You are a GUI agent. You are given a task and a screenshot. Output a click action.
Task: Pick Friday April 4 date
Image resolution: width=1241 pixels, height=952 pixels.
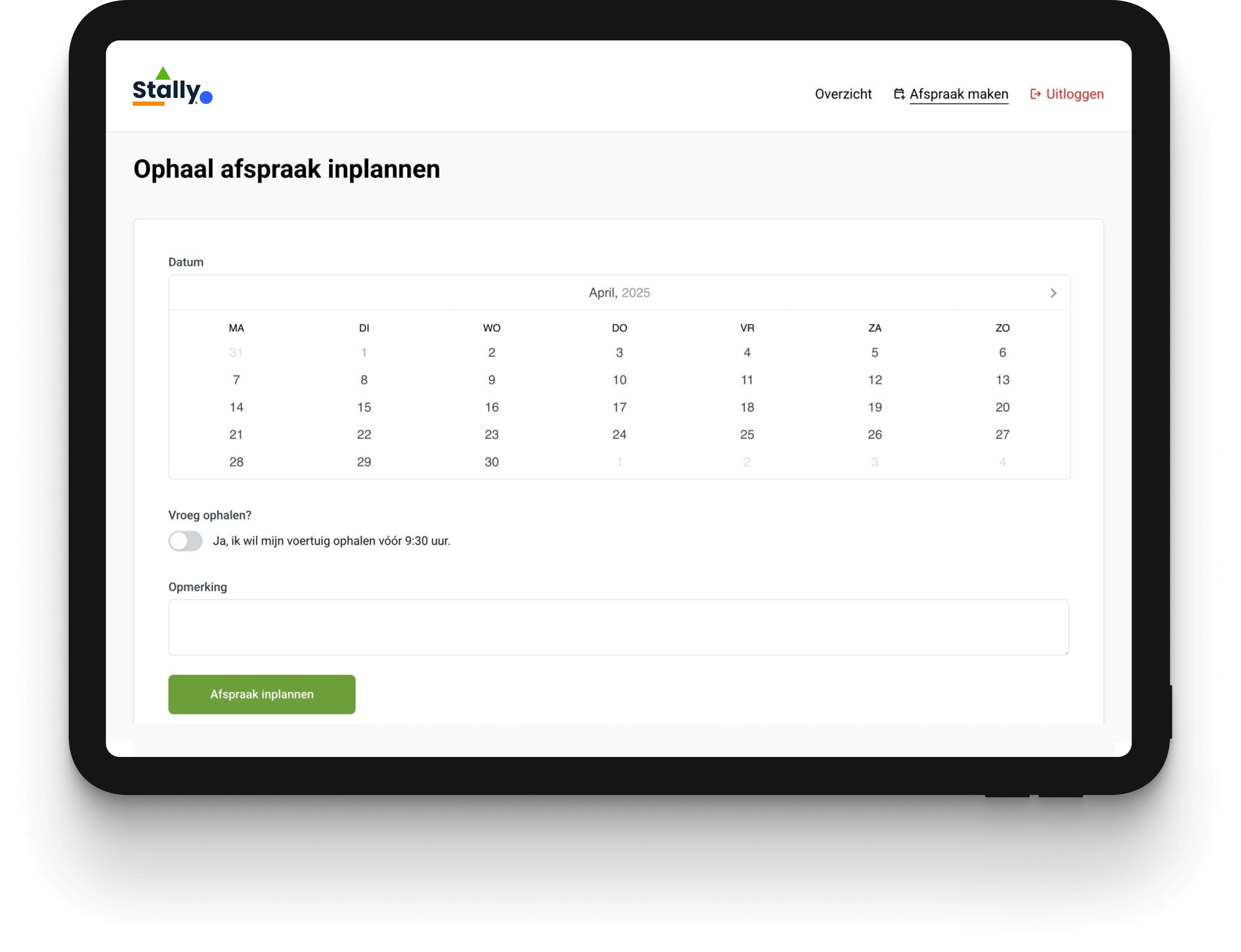click(747, 352)
